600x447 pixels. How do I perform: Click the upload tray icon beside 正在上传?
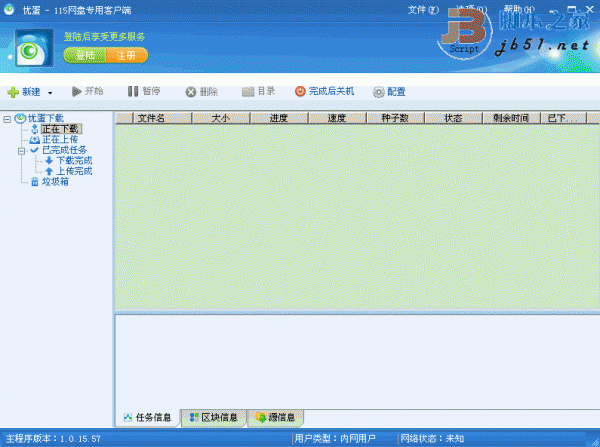(x=34, y=140)
